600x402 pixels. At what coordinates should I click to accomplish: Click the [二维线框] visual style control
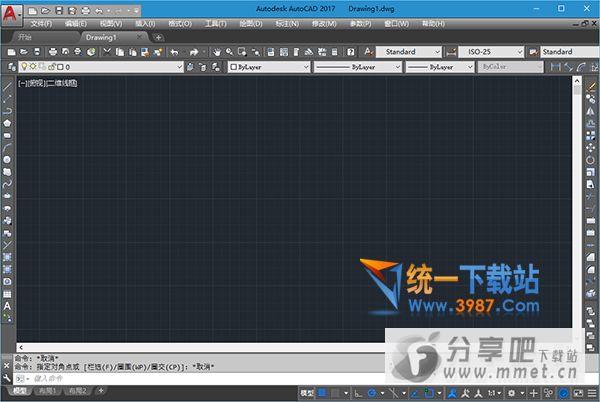(x=62, y=83)
